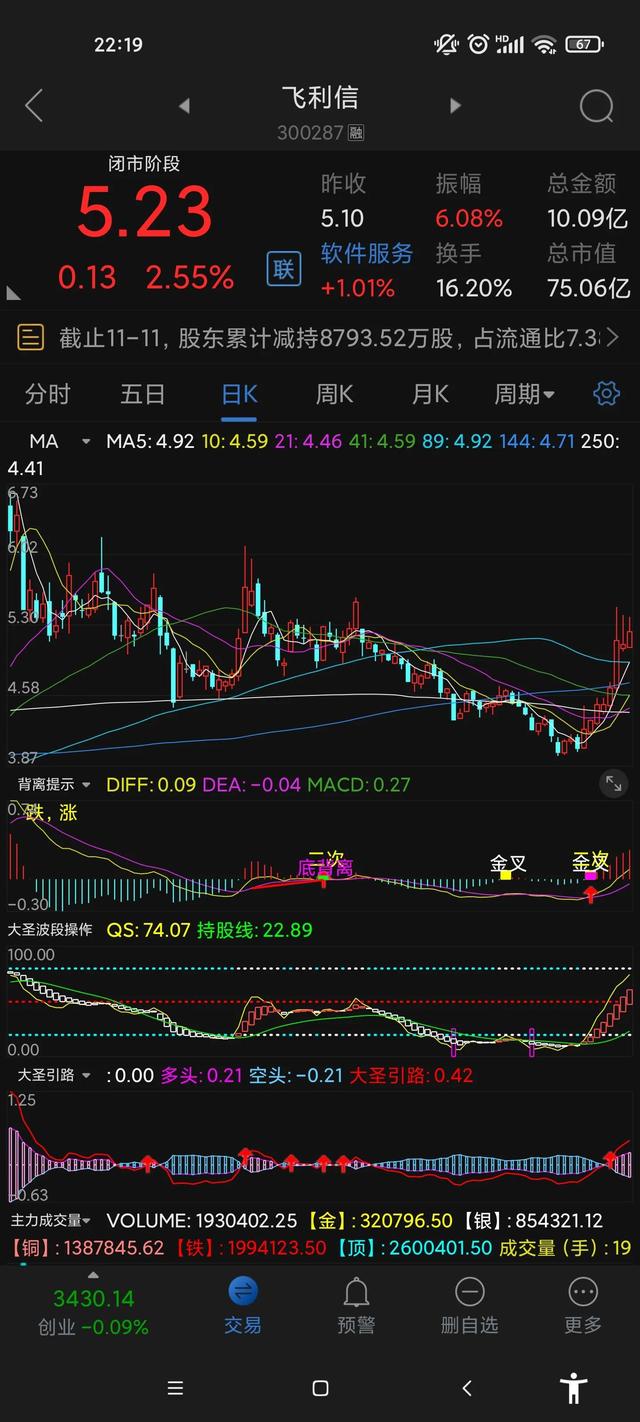Open the 更多 more options icon

pos(583,1305)
